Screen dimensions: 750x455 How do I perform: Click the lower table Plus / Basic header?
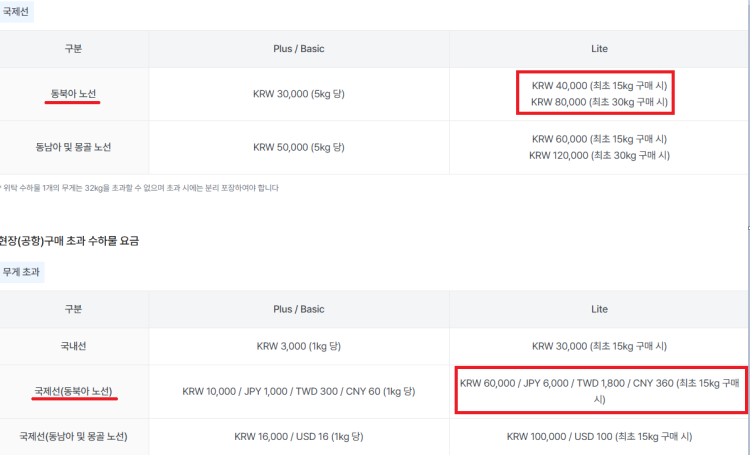[x=299, y=310]
